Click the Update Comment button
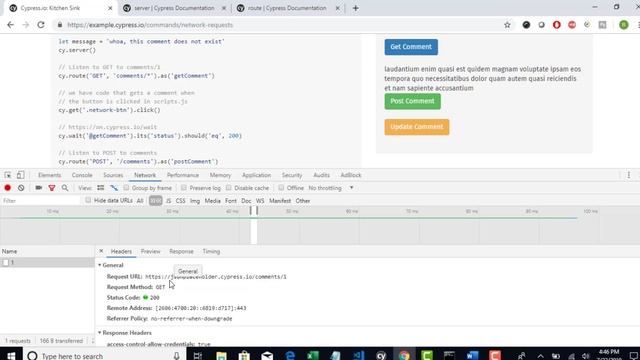Viewport: 640px width, 360px height. [x=417, y=127]
